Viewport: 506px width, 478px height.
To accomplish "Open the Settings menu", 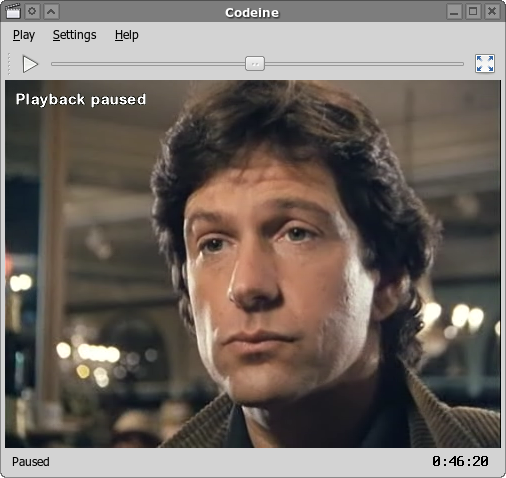I will tap(74, 35).
